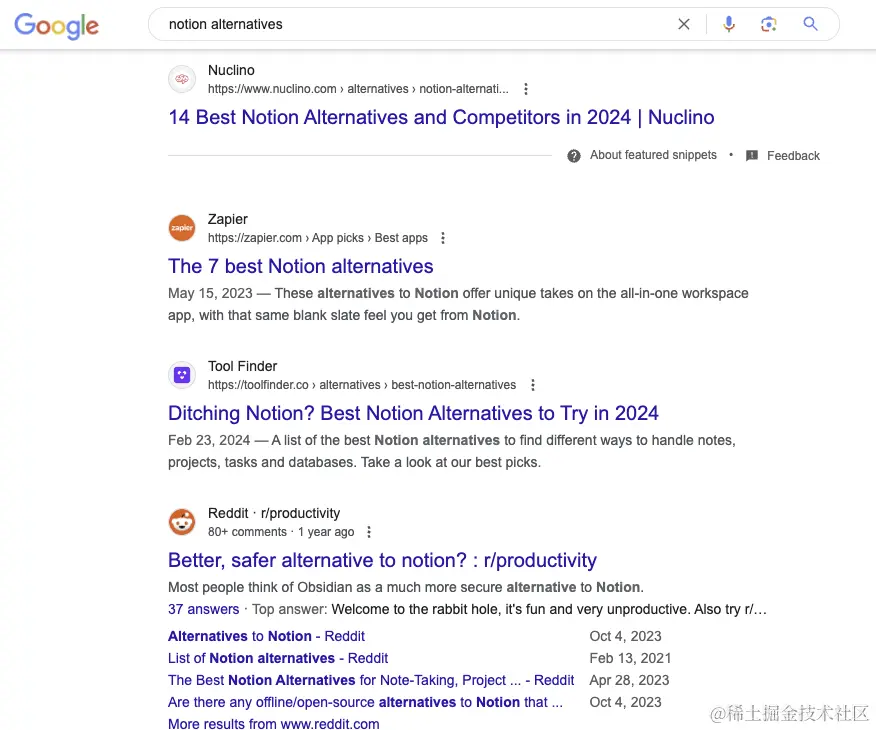876x730 pixels.
Task: Open 'Ditching Notion? Best Notion Alternatives' link
Action: click(x=413, y=413)
